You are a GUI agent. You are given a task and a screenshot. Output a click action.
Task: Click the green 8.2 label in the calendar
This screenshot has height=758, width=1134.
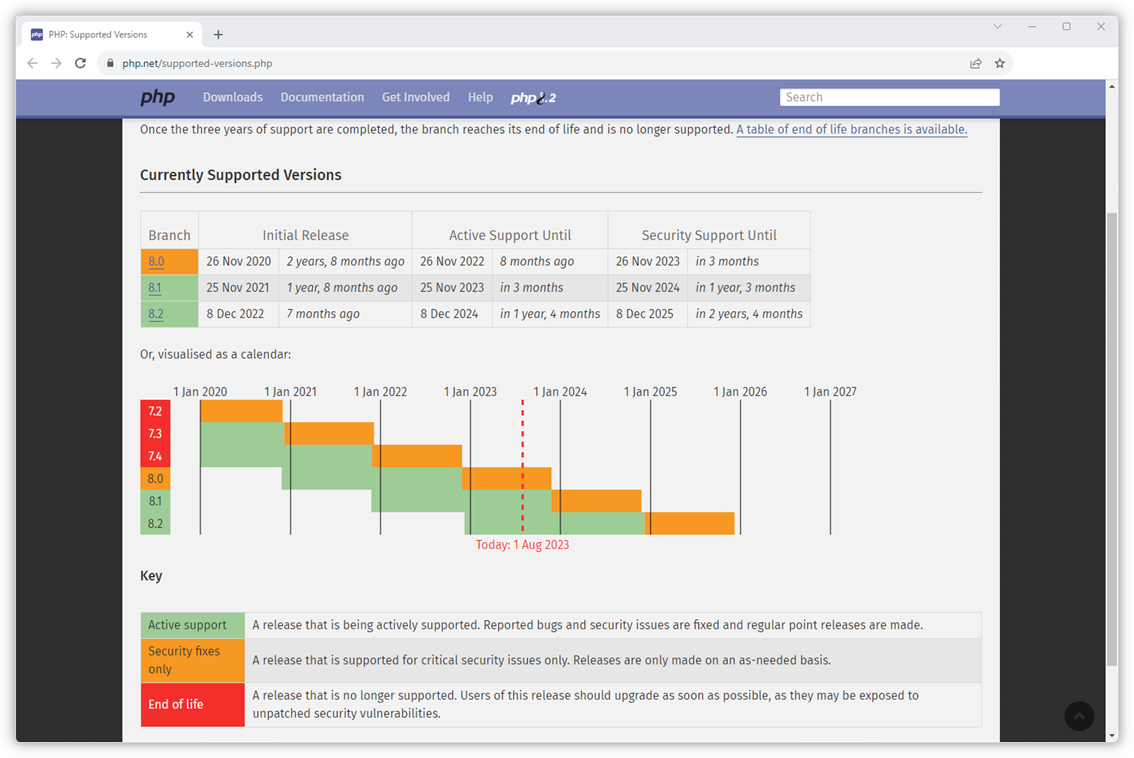(x=155, y=524)
